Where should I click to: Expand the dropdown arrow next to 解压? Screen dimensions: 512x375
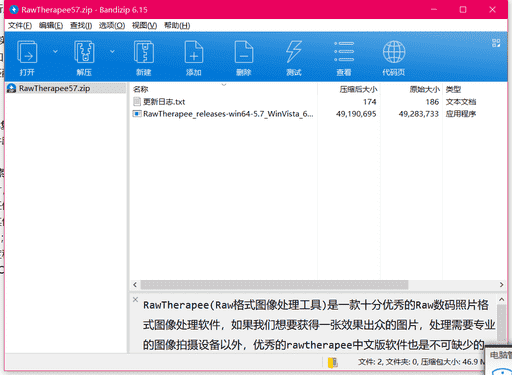pos(112,51)
